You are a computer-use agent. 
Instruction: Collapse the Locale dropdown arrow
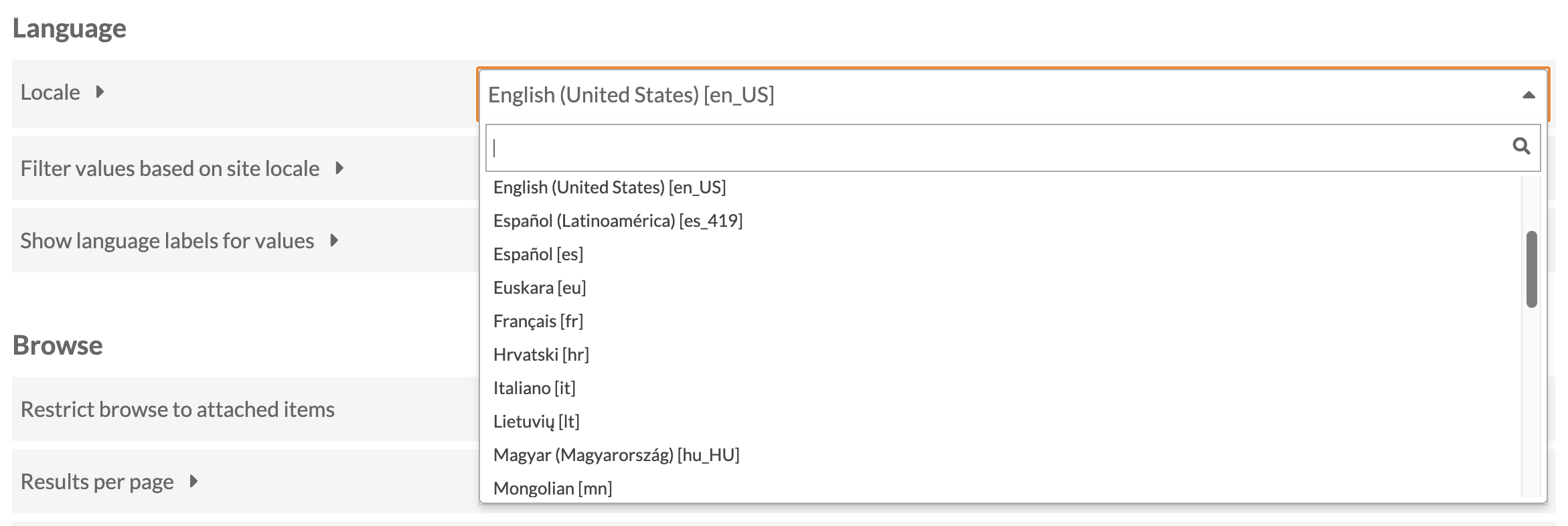1528,95
